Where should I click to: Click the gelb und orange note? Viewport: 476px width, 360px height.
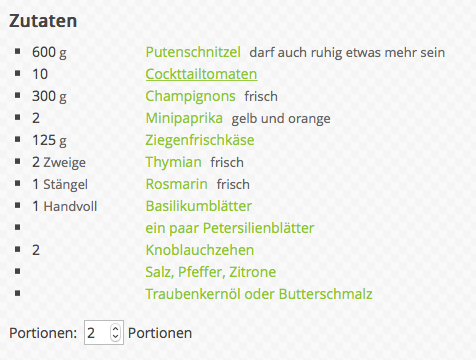[x=281, y=119]
